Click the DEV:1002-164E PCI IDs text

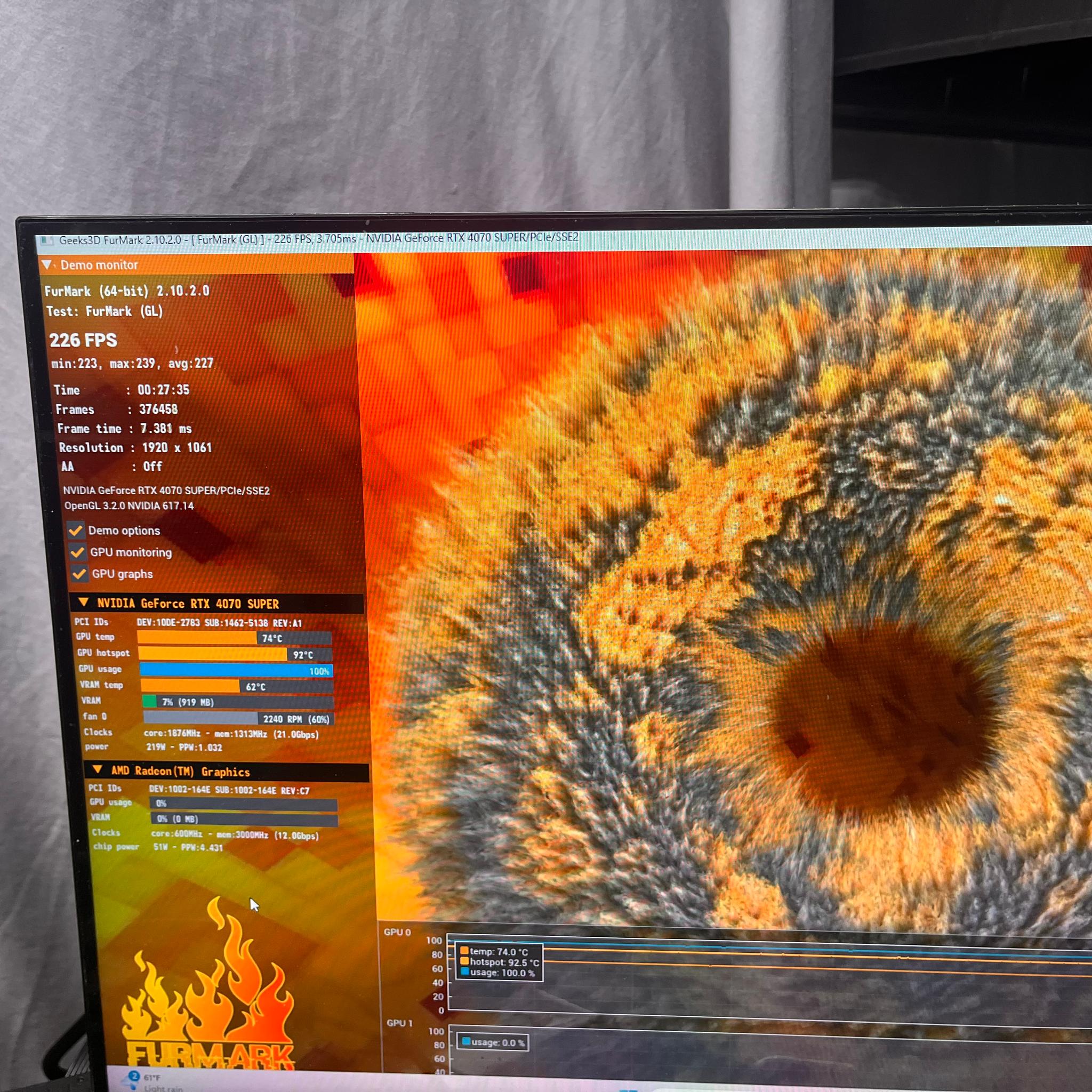pos(229,790)
